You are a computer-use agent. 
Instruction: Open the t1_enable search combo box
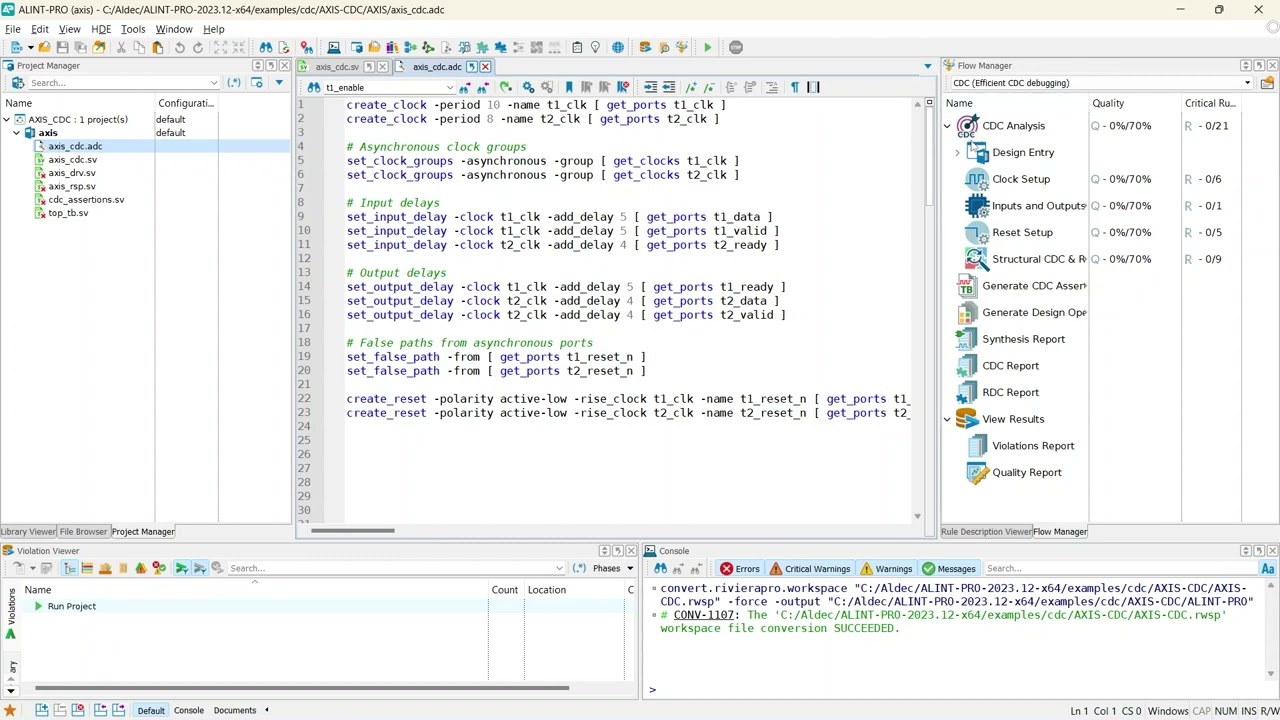[x=387, y=87]
